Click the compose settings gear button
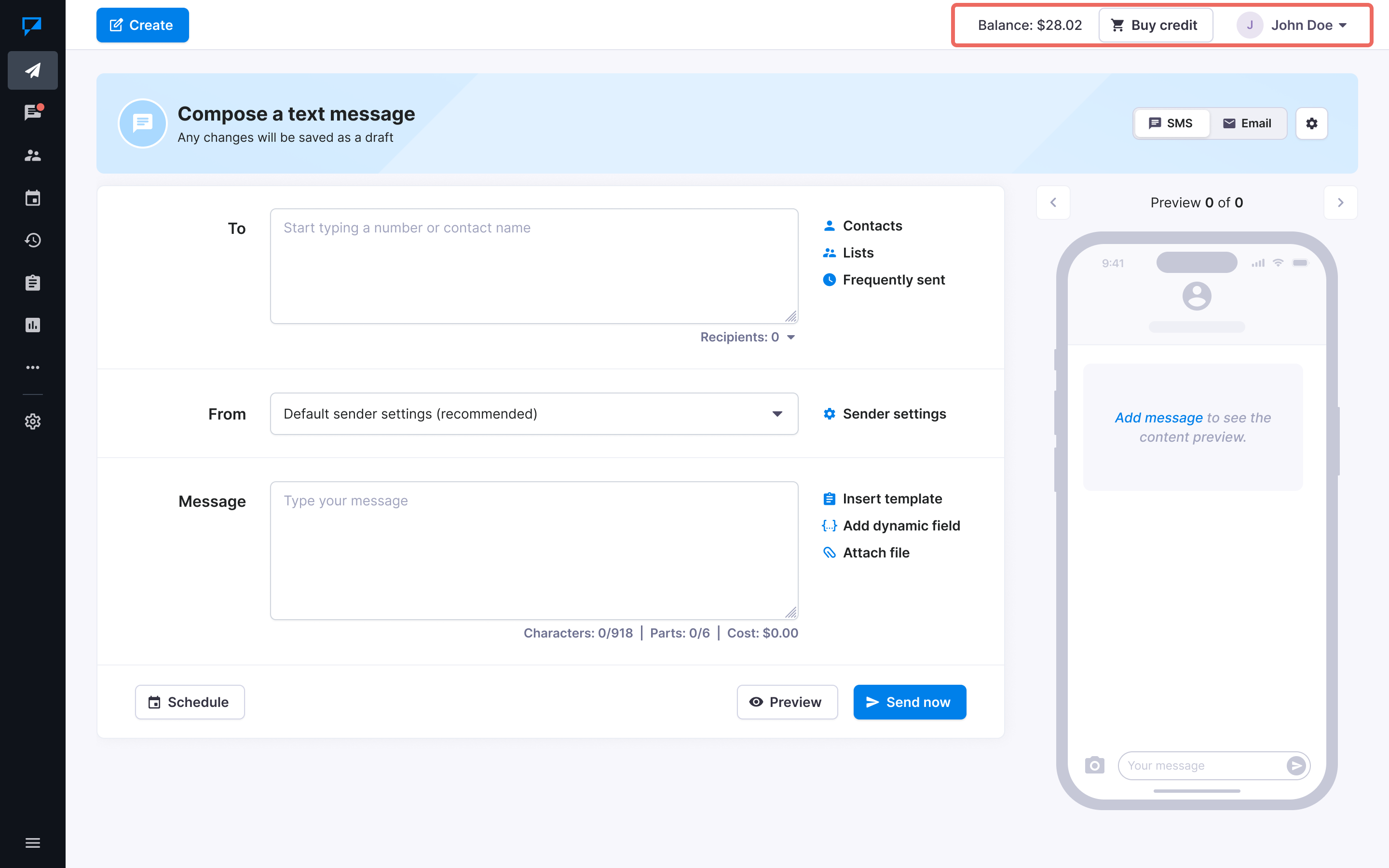This screenshot has height=868, width=1389. tap(1311, 123)
